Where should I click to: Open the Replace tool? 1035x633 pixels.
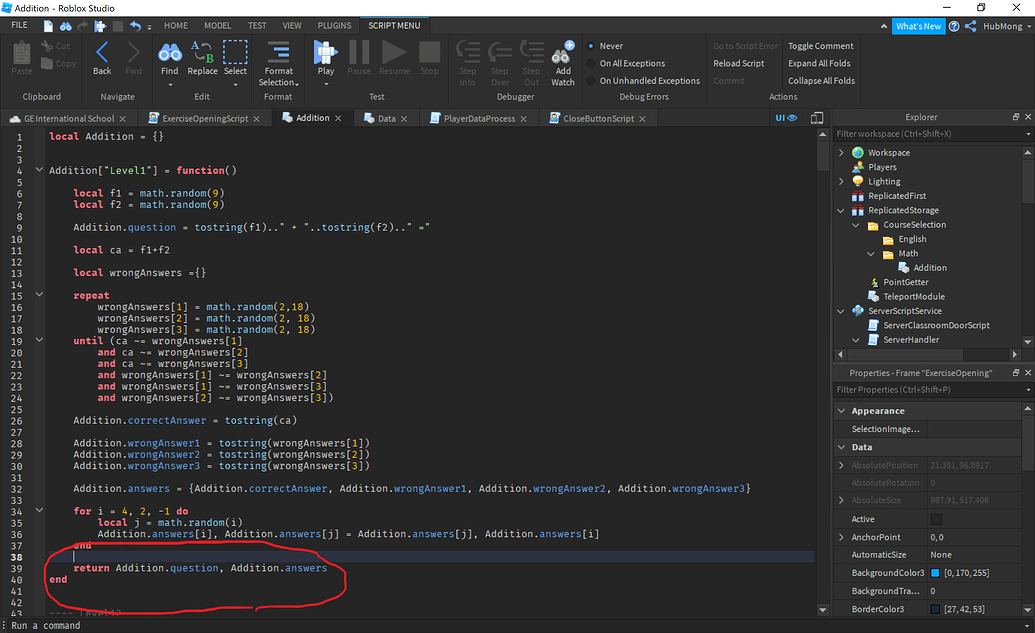click(x=202, y=53)
